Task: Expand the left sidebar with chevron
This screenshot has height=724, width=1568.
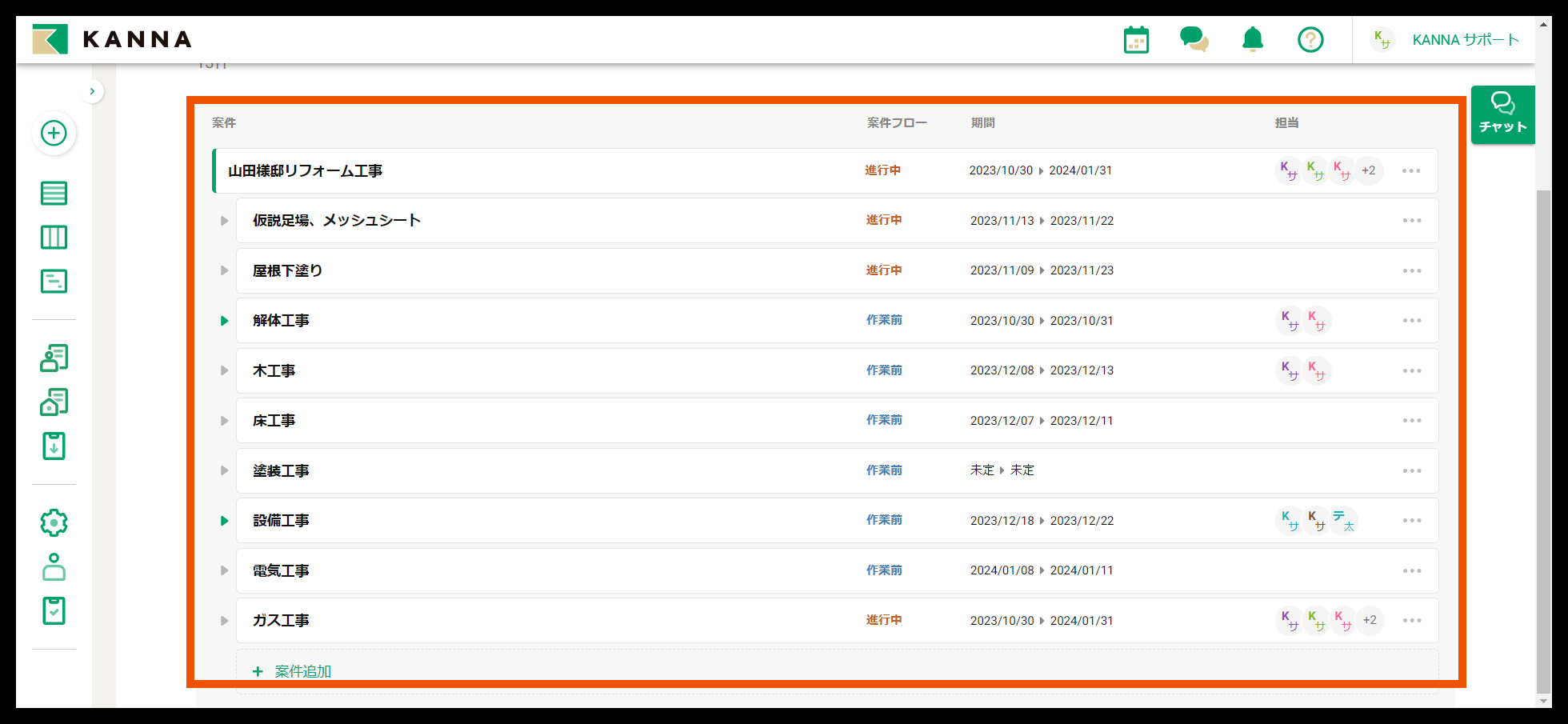Action: point(92,91)
